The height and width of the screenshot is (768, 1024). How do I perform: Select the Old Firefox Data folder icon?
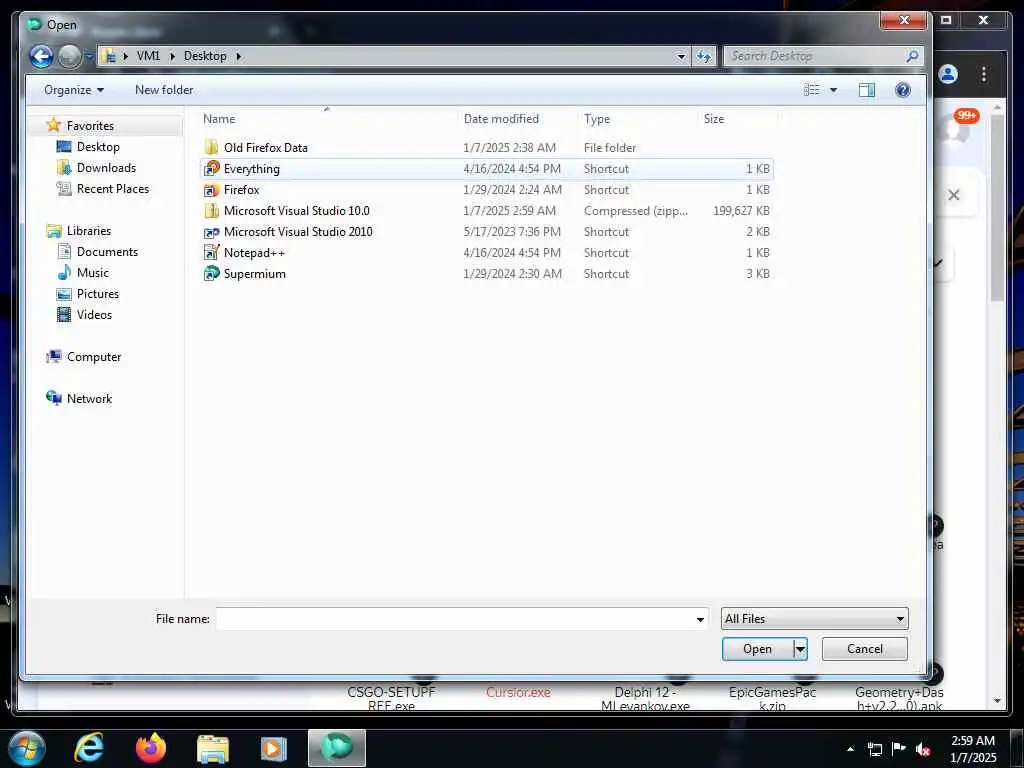pyautogui.click(x=211, y=147)
